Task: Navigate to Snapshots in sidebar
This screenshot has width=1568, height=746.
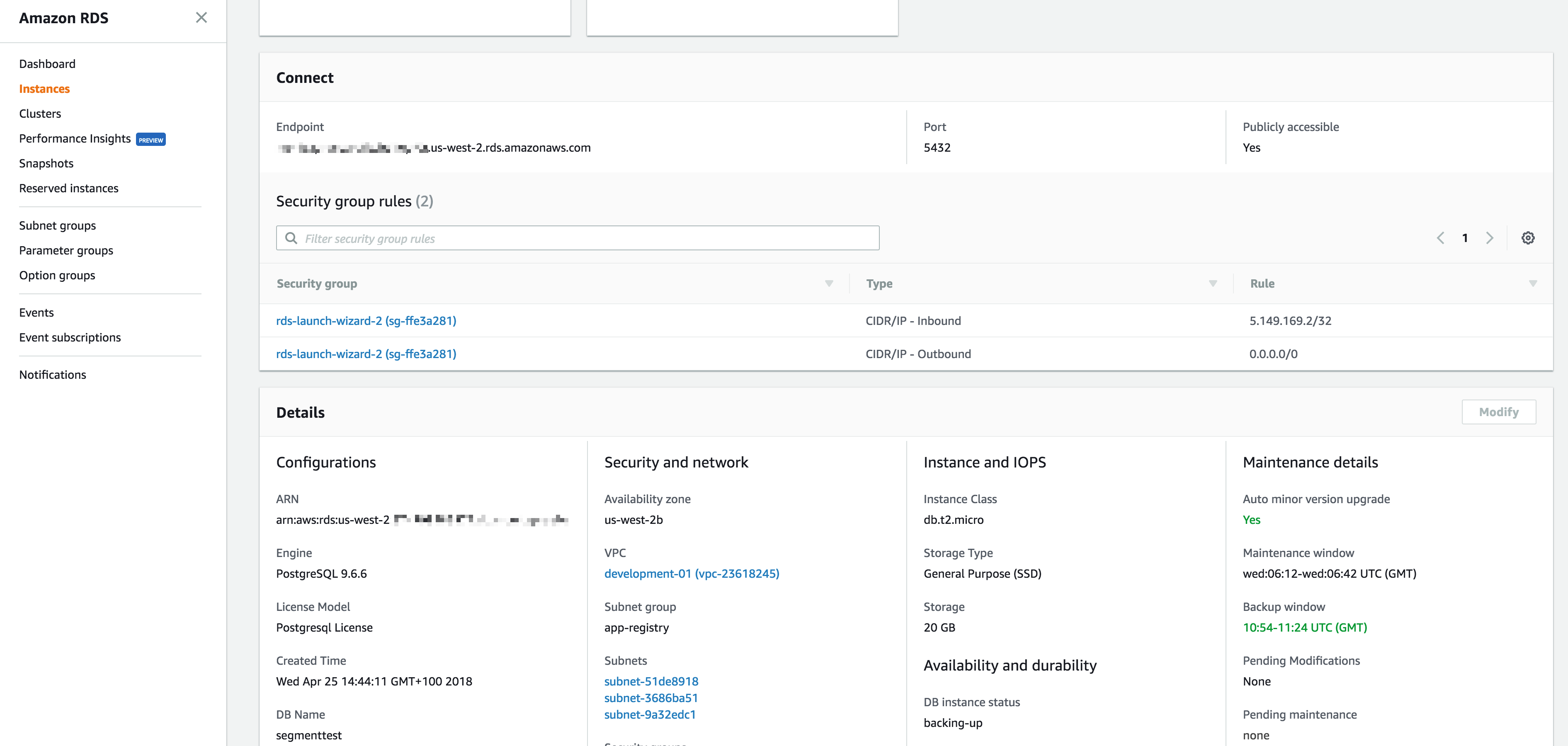Action: tap(46, 163)
